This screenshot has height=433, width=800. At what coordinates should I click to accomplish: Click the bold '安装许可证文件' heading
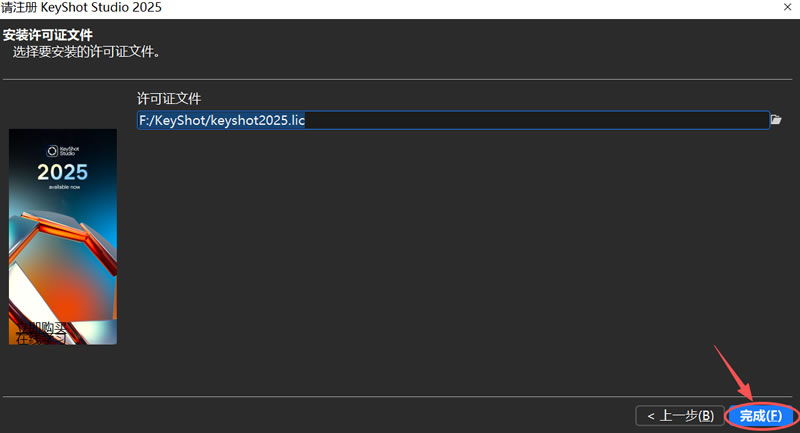pos(54,36)
